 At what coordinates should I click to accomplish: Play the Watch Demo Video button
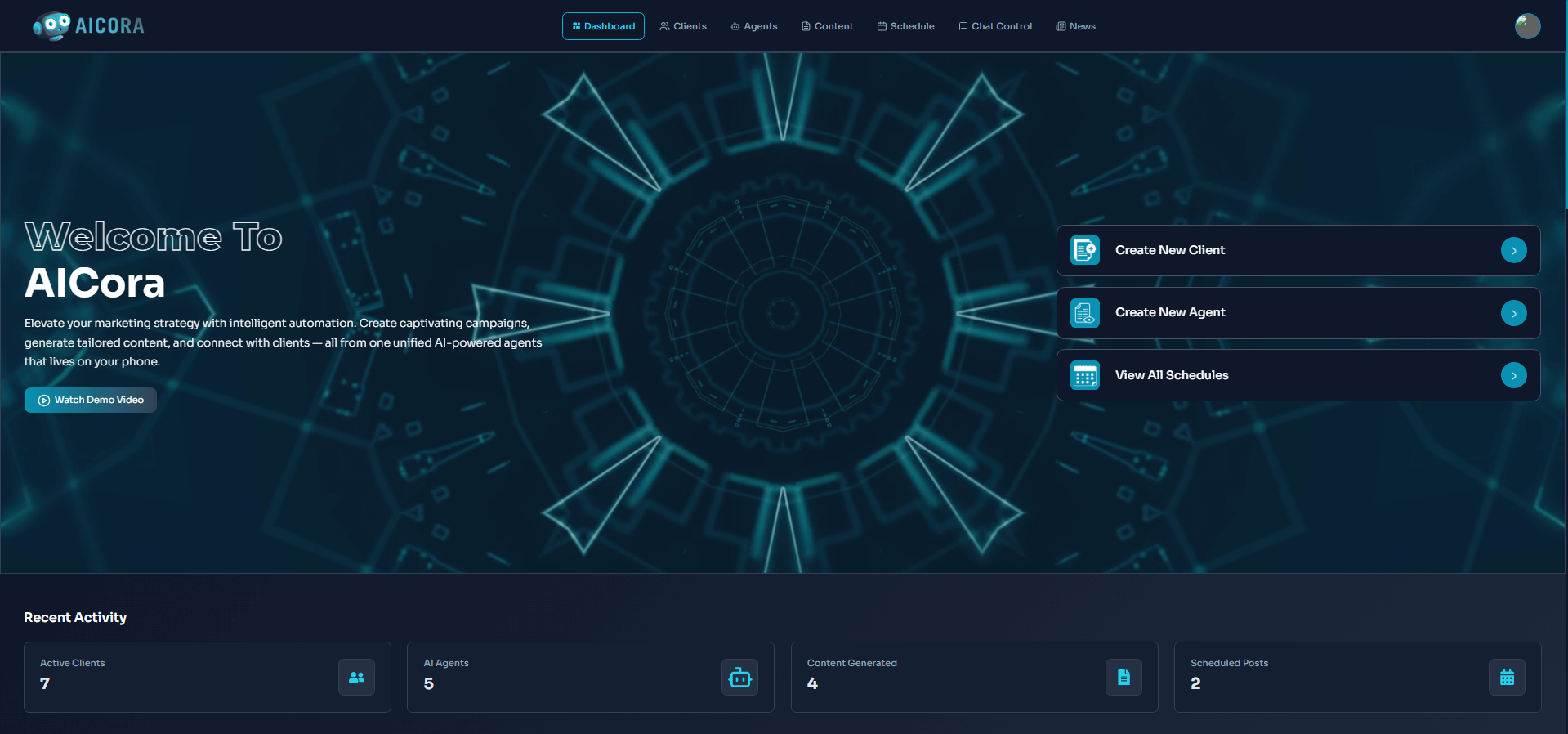[91, 400]
